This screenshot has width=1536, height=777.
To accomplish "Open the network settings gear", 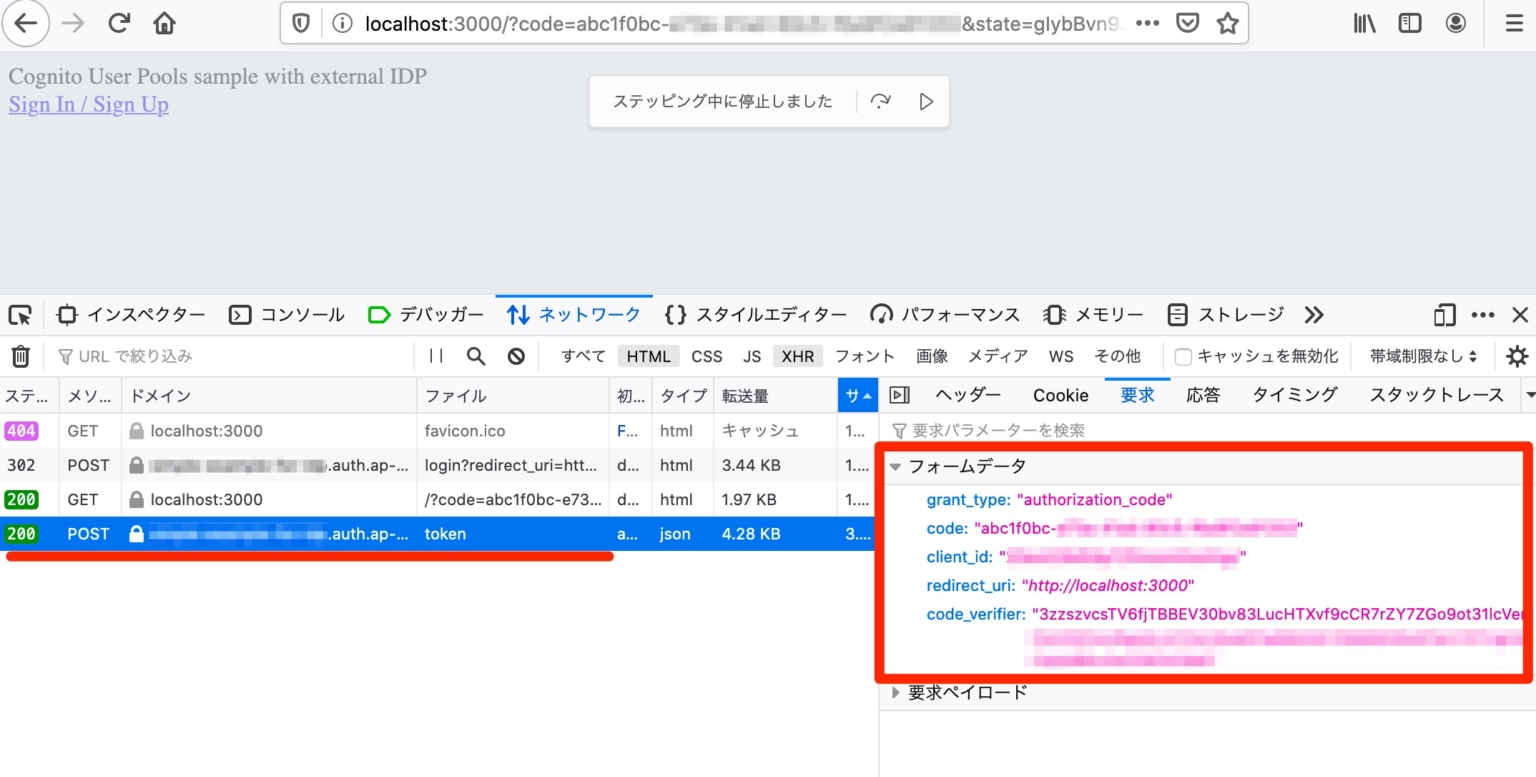I will click(1517, 355).
